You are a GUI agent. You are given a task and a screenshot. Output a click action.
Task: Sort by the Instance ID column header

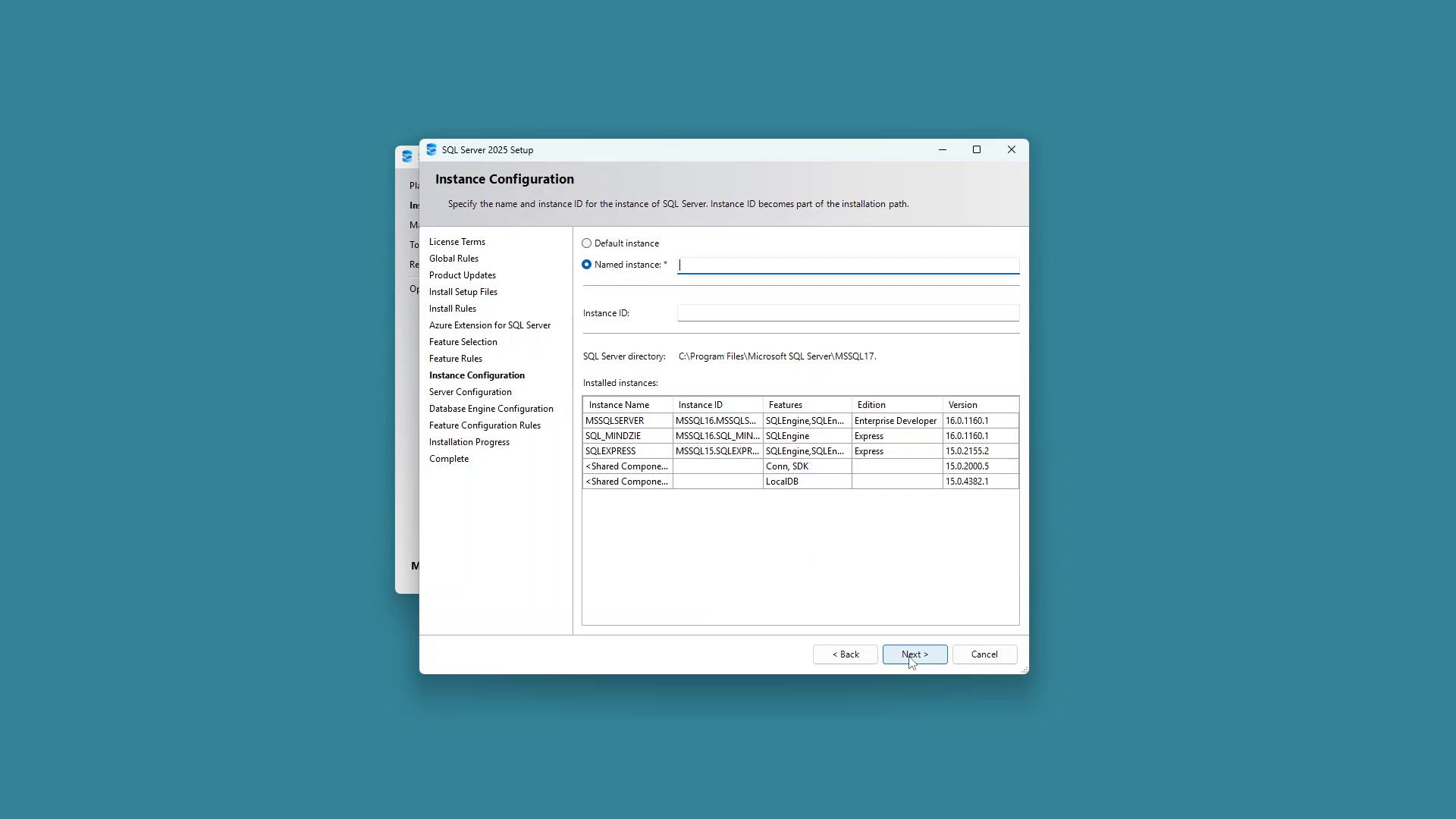[717, 405]
